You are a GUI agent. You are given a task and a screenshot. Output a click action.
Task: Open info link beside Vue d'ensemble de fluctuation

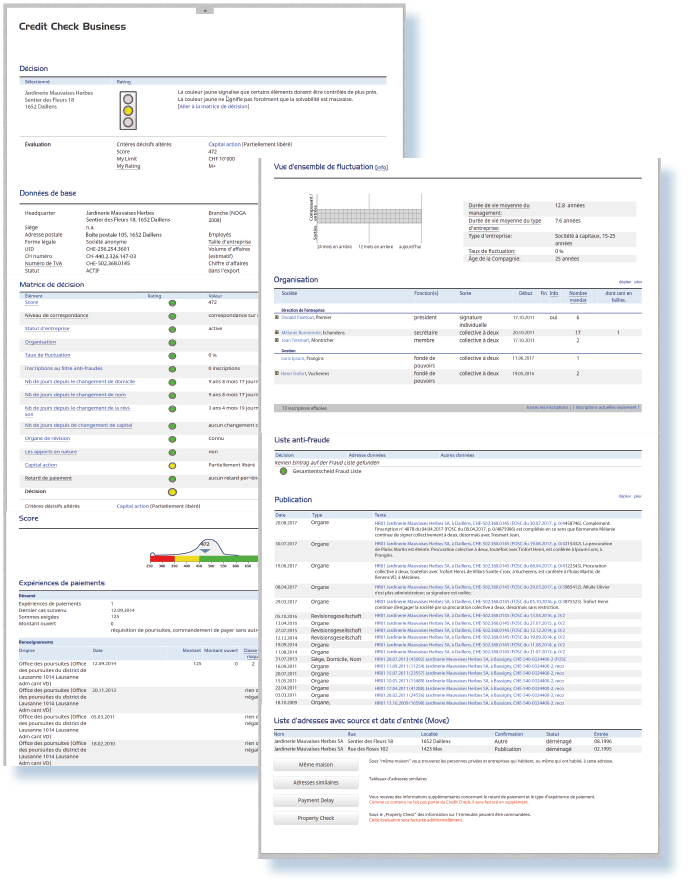[382, 168]
